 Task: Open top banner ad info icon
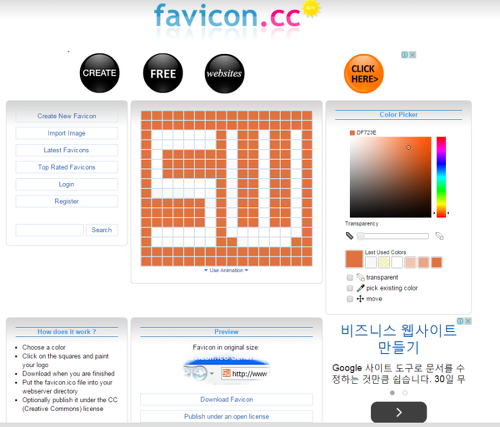(405, 55)
